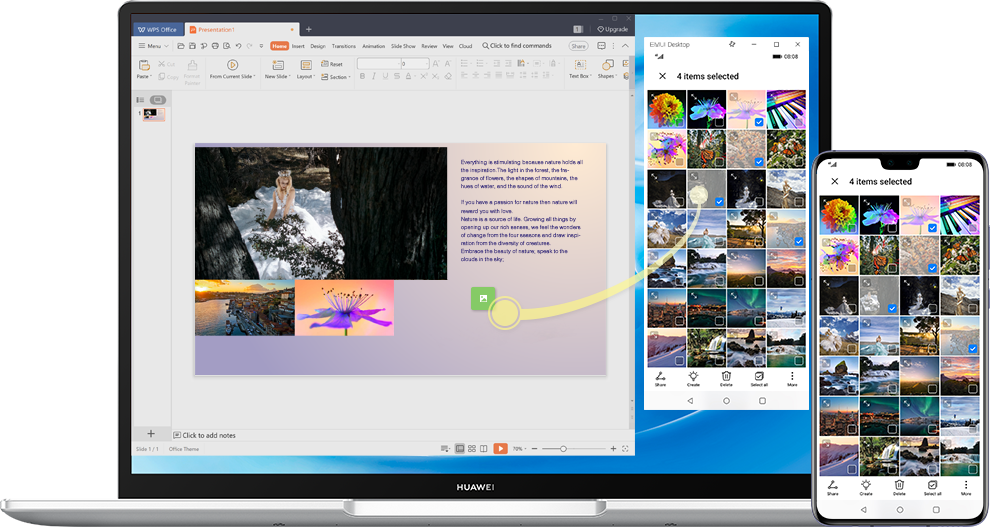Start the slideshow with orange play button

coord(500,449)
